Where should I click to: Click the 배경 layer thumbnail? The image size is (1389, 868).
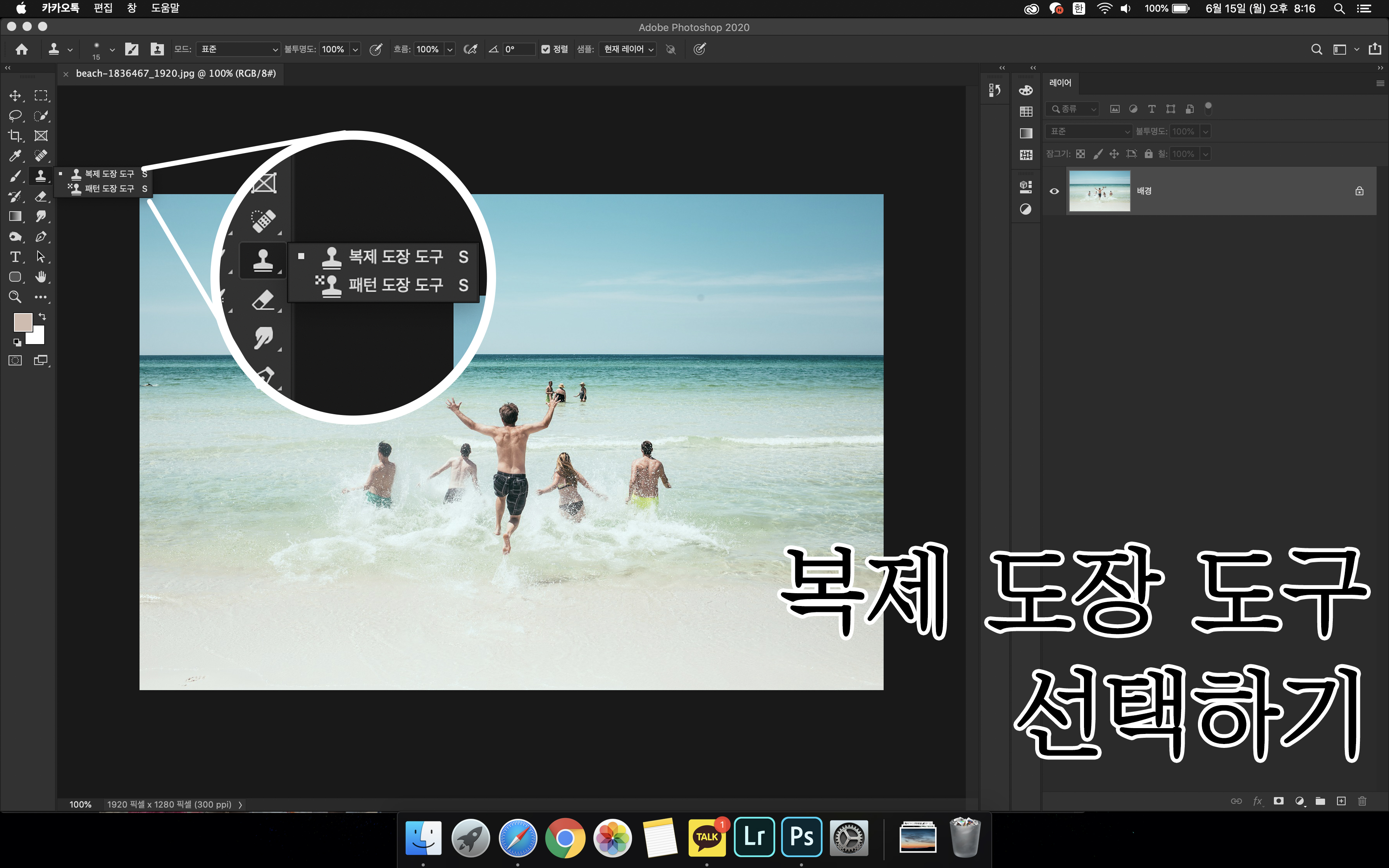pos(1099,191)
